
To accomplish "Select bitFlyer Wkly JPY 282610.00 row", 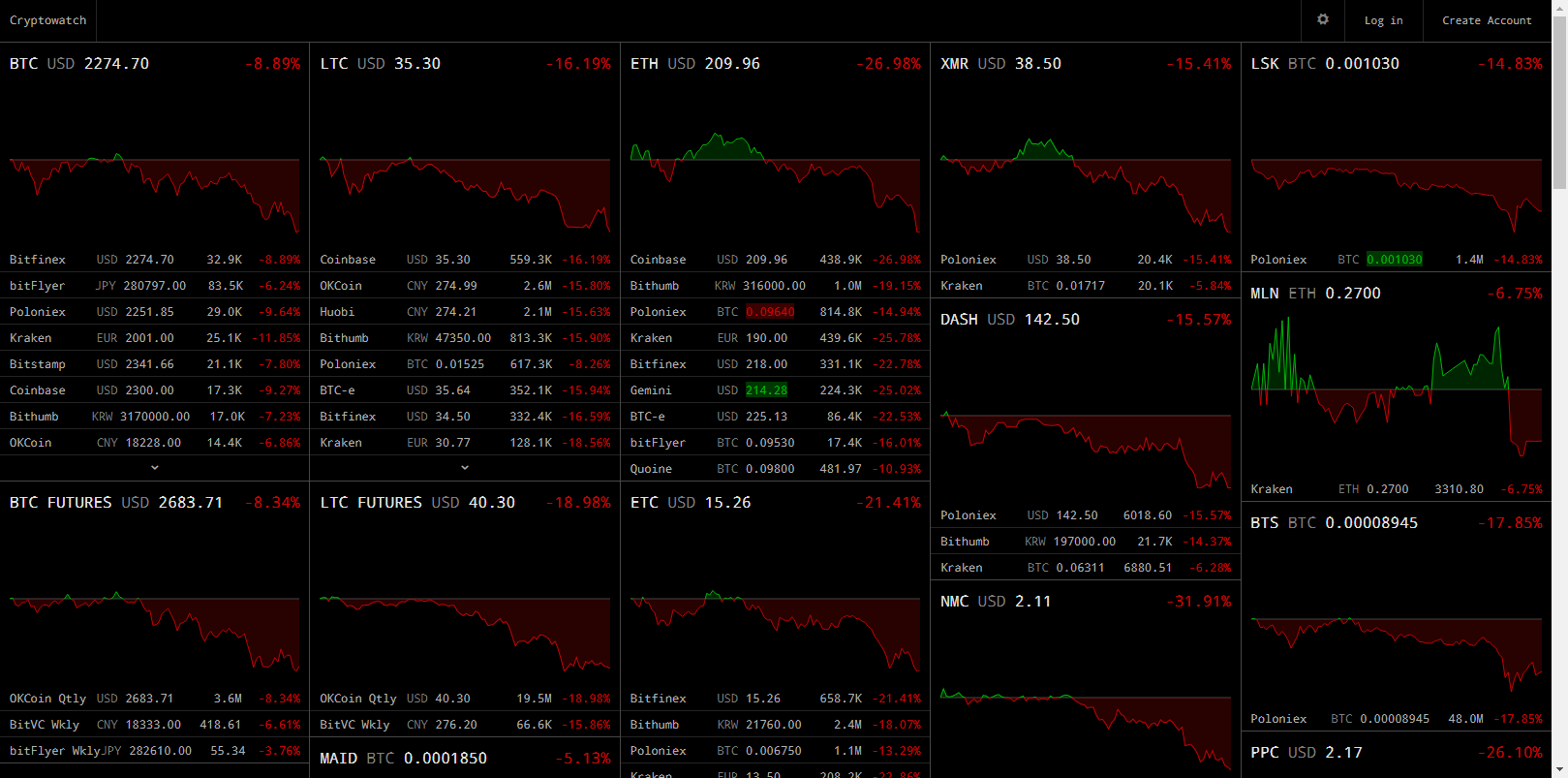I will 155,751.
